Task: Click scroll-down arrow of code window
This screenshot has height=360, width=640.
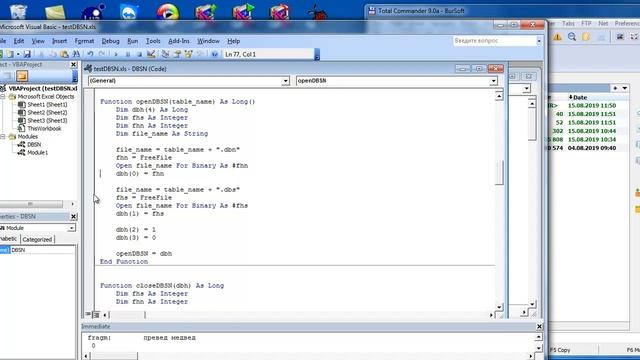Action: (499, 307)
